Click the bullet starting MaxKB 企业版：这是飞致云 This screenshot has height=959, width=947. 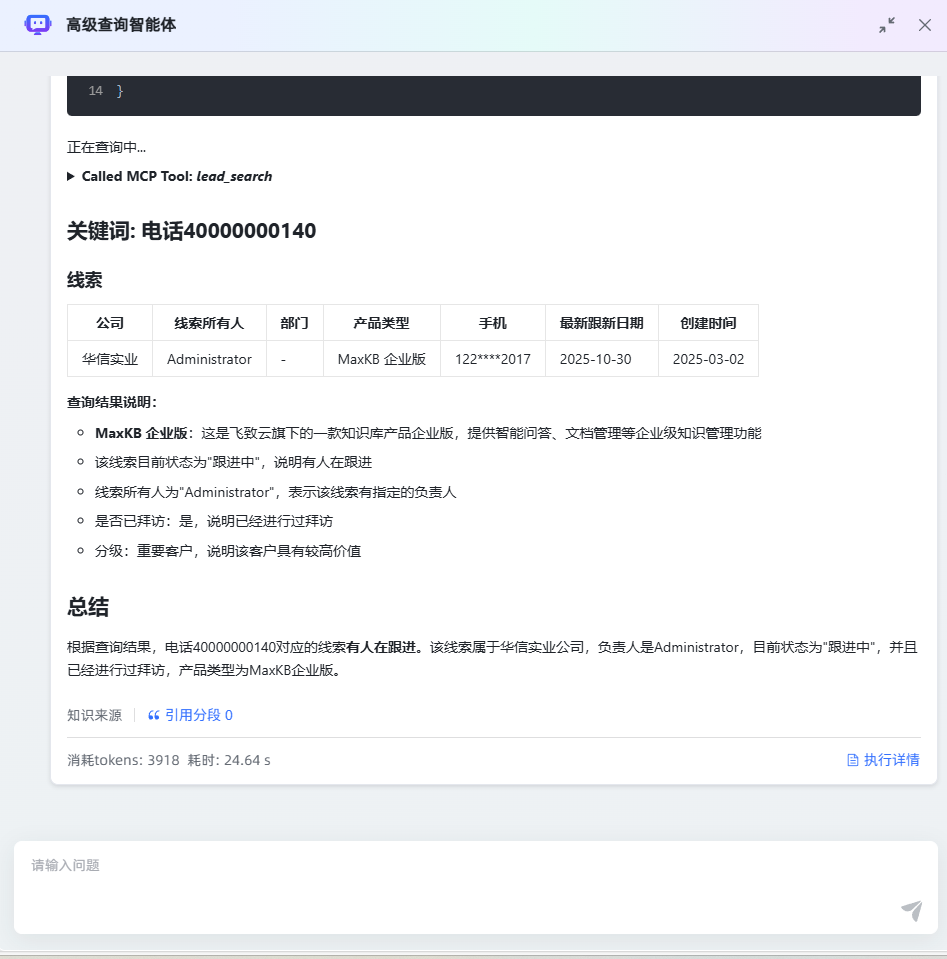coord(428,433)
